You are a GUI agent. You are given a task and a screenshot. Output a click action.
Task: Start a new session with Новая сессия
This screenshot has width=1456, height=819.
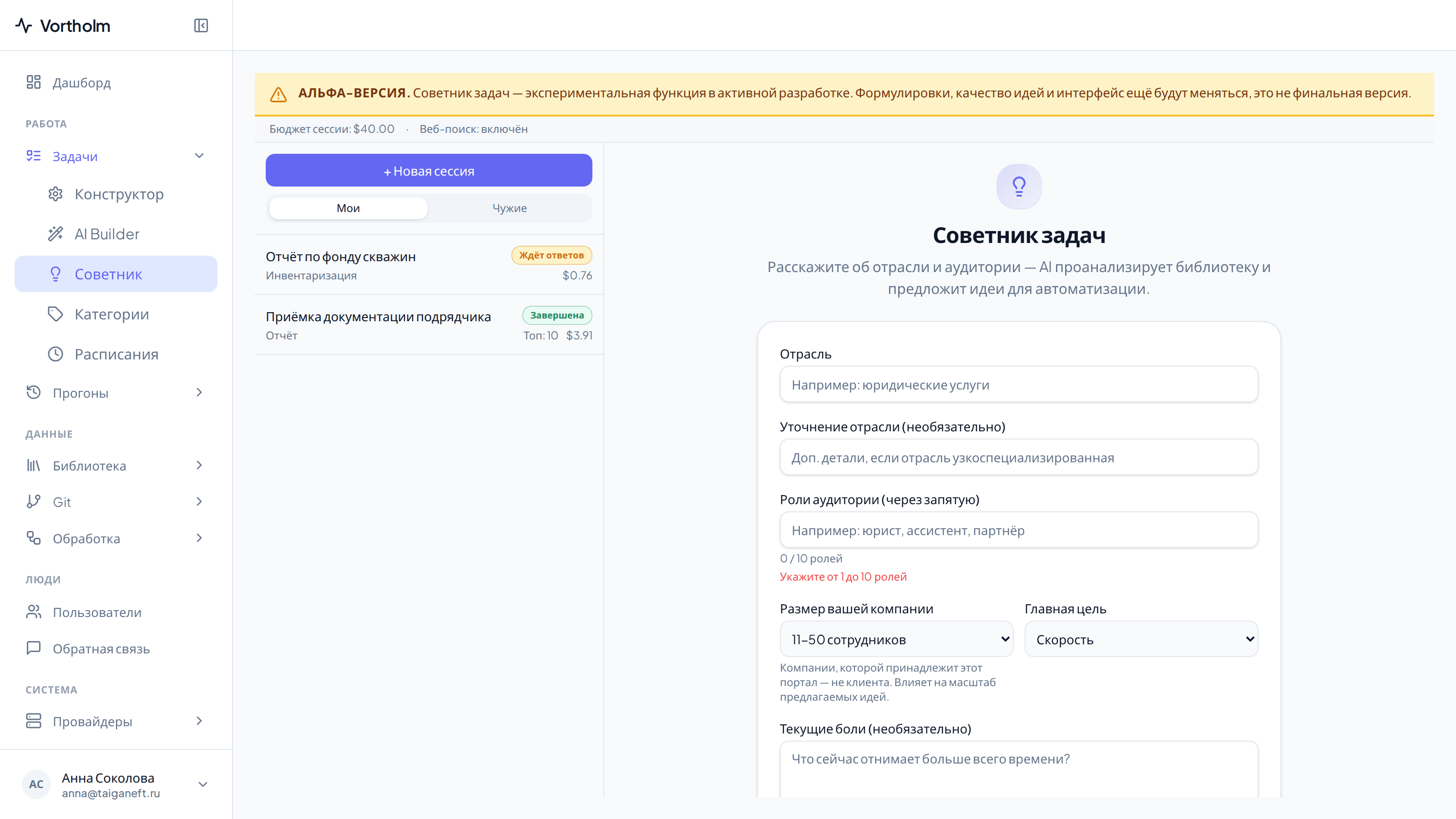pos(429,170)
